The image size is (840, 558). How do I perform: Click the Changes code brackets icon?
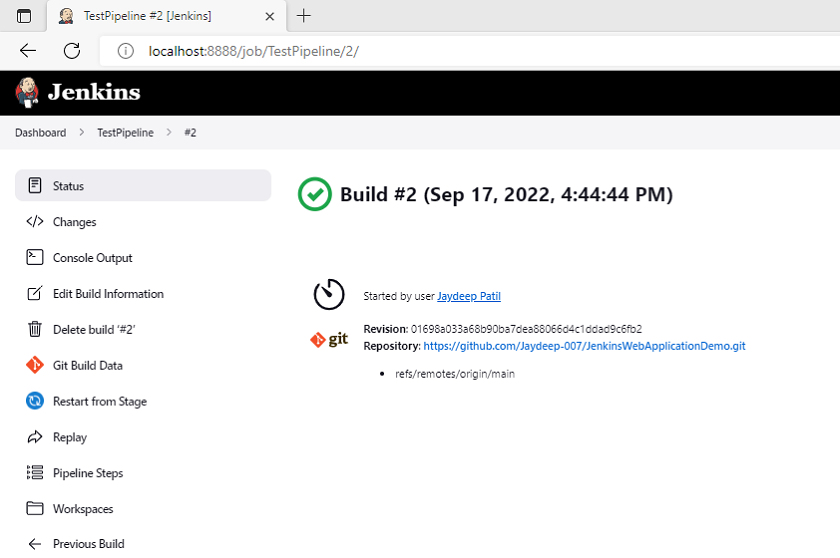35,221
